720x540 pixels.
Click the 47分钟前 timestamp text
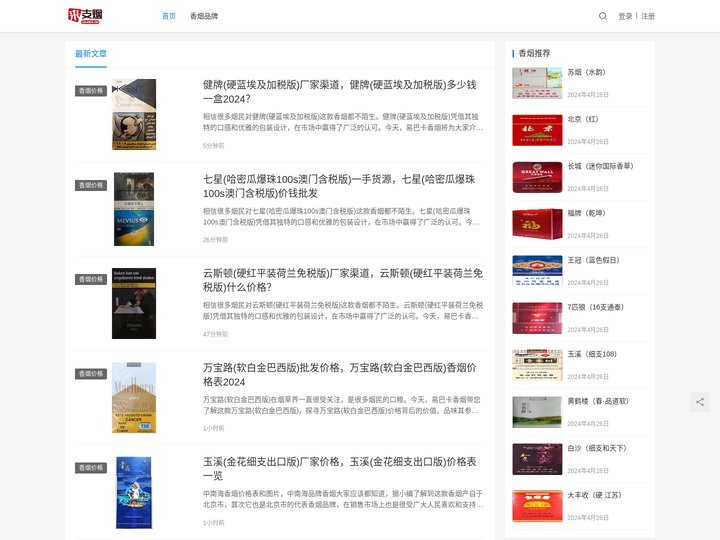215,334
